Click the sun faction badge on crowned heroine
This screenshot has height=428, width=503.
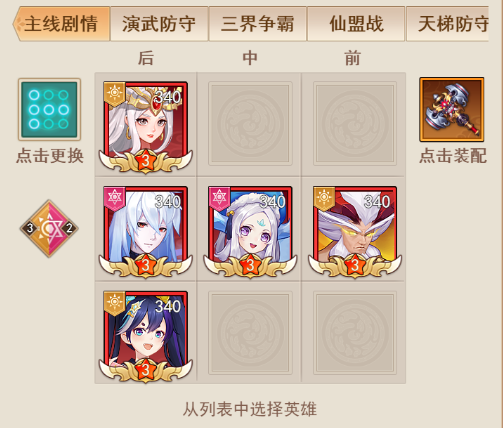(114, 94)
